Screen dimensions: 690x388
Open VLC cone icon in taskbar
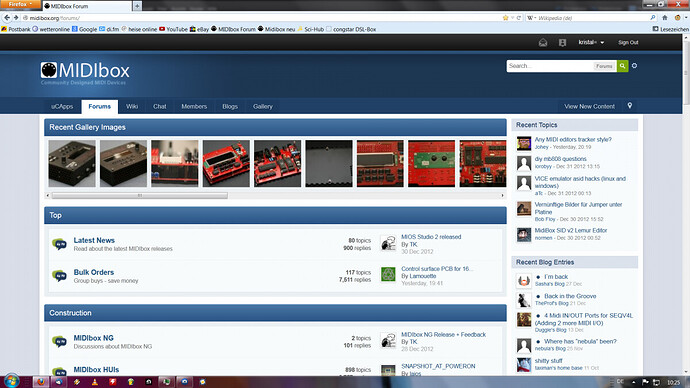95,382
